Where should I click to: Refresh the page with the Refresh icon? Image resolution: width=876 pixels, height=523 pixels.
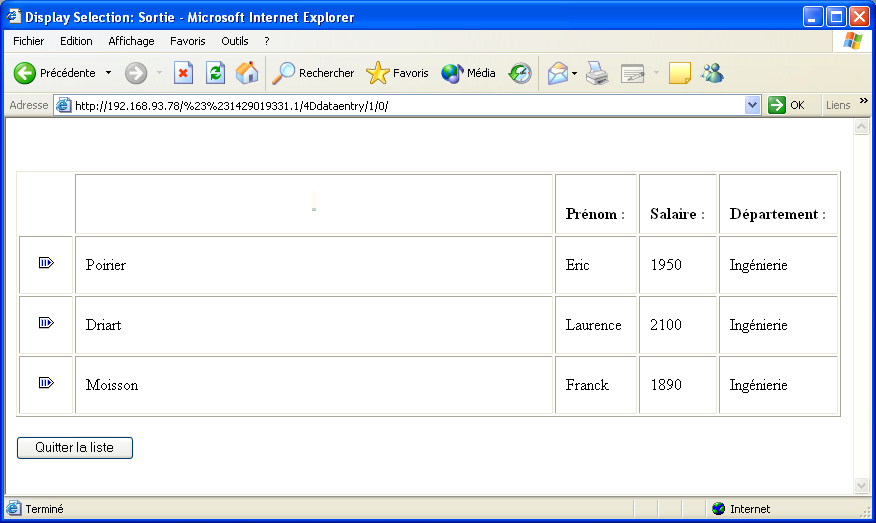coord(215,73)
